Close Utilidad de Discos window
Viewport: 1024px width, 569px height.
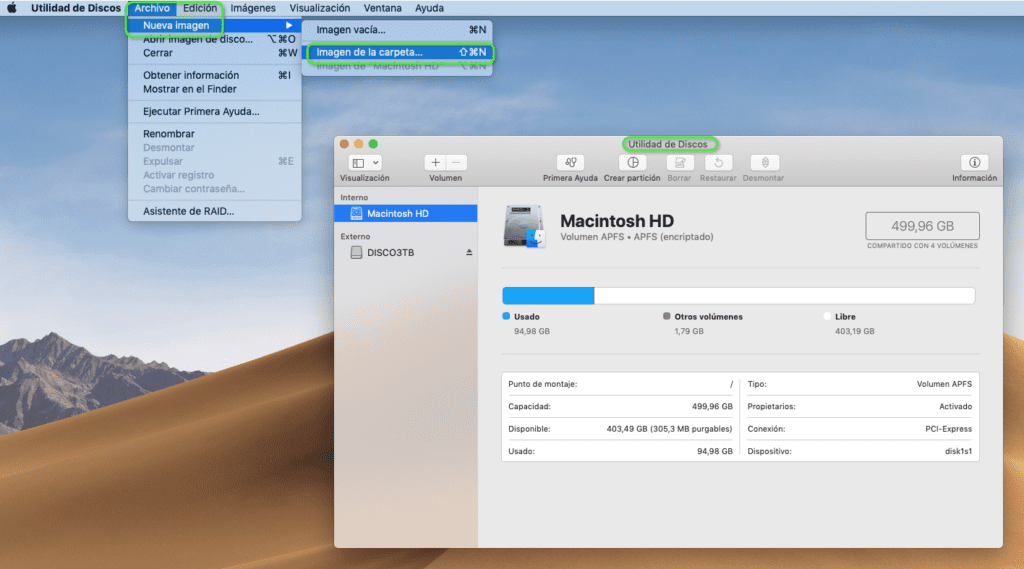click(344, 144)
